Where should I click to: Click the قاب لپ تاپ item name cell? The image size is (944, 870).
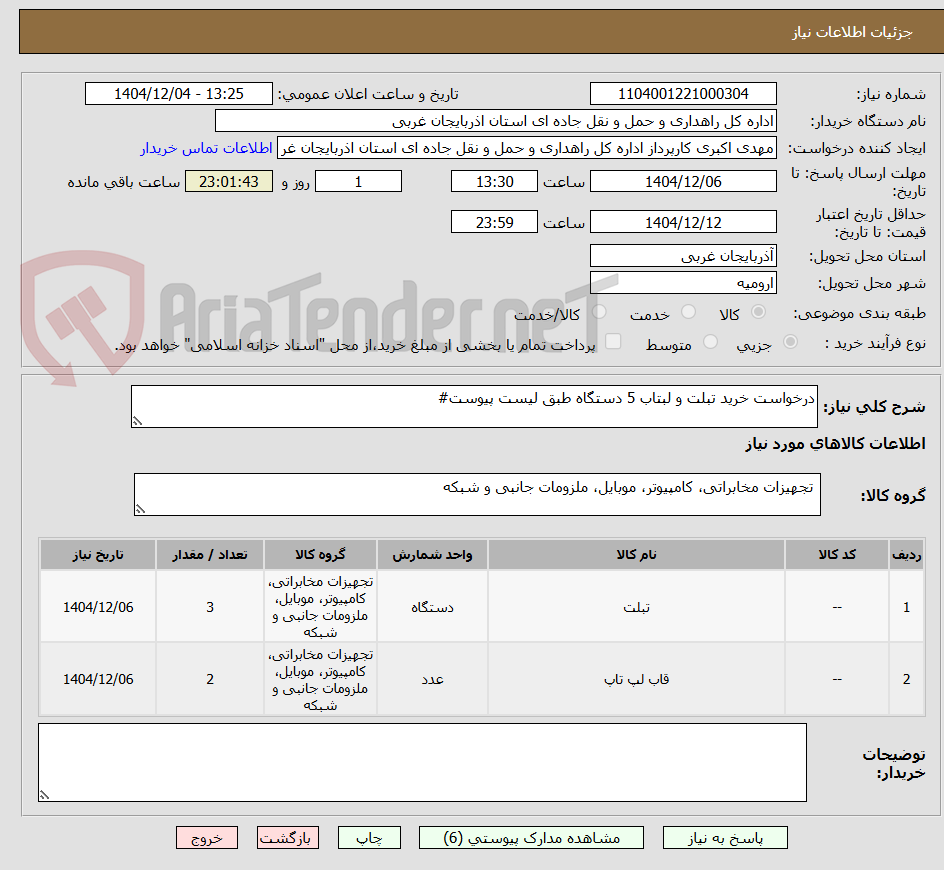(x=636, y=679)
